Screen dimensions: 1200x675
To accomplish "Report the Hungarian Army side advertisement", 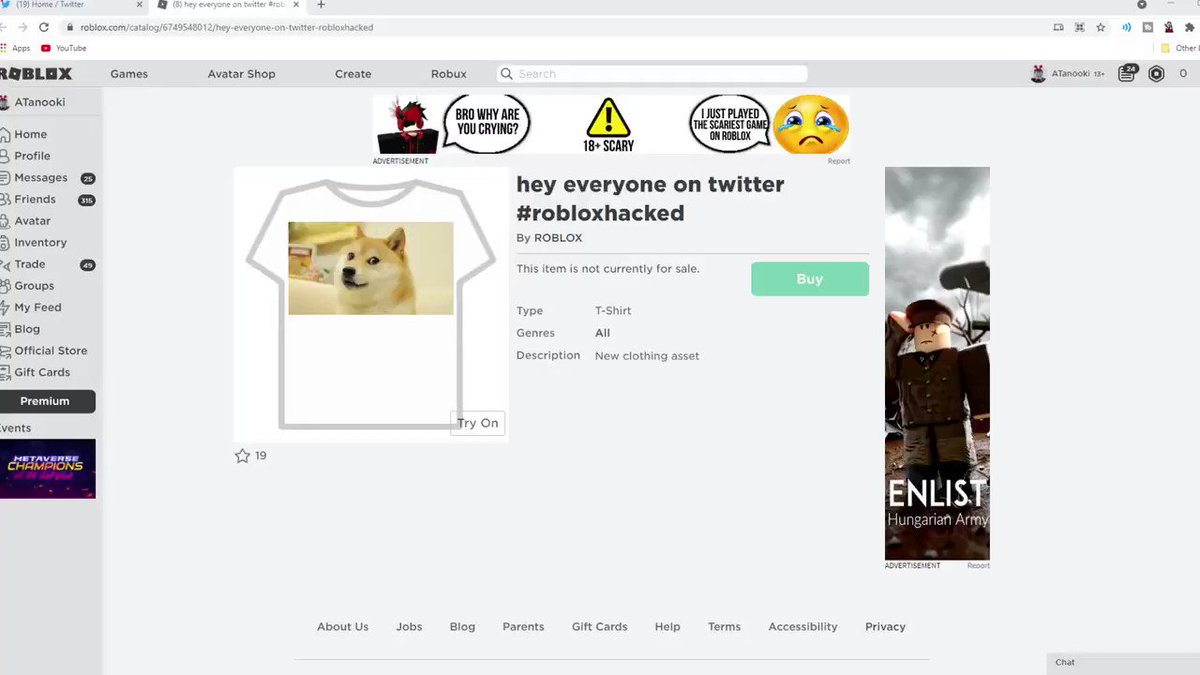I will [978, 566].
